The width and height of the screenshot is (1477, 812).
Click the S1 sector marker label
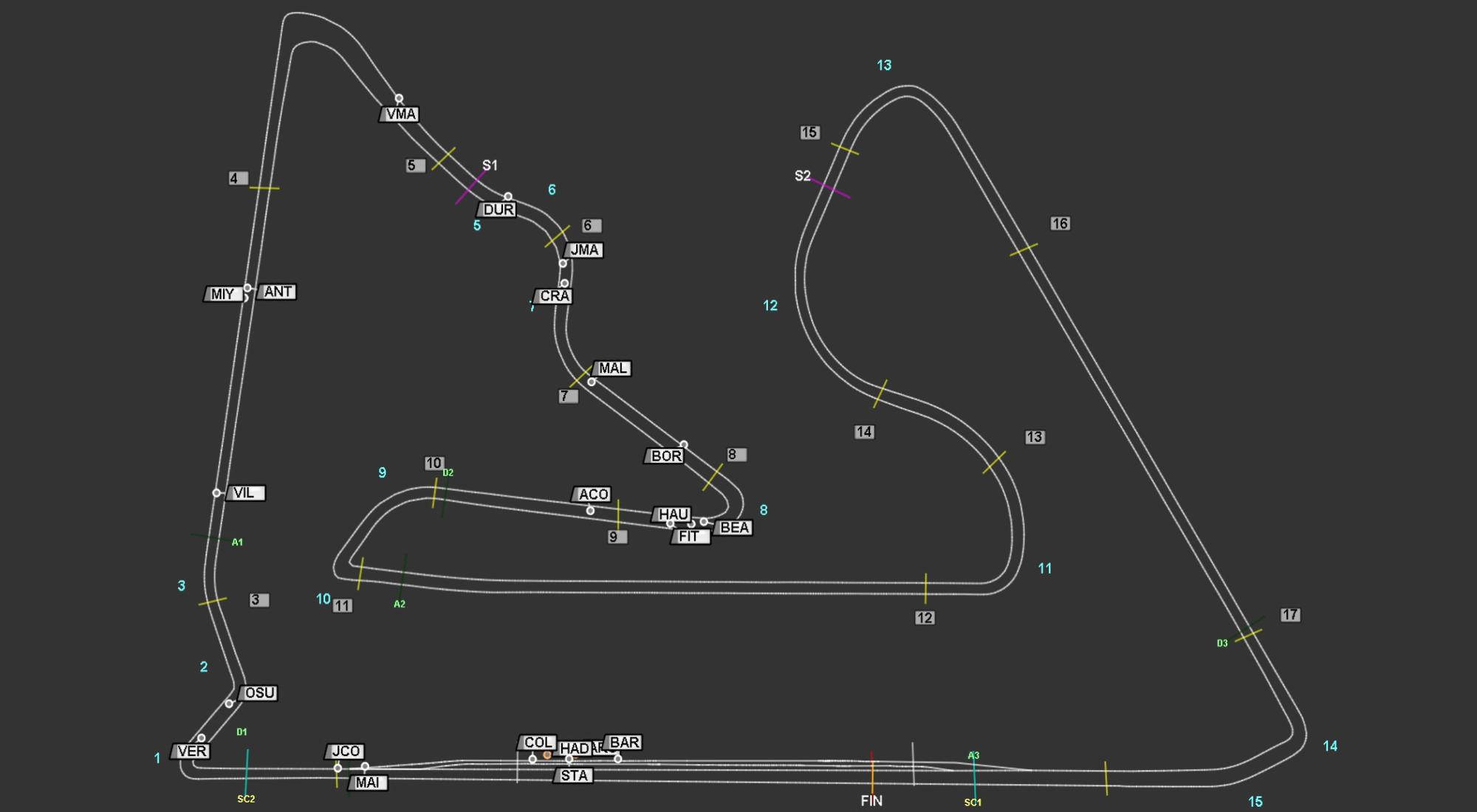[490, 165]
